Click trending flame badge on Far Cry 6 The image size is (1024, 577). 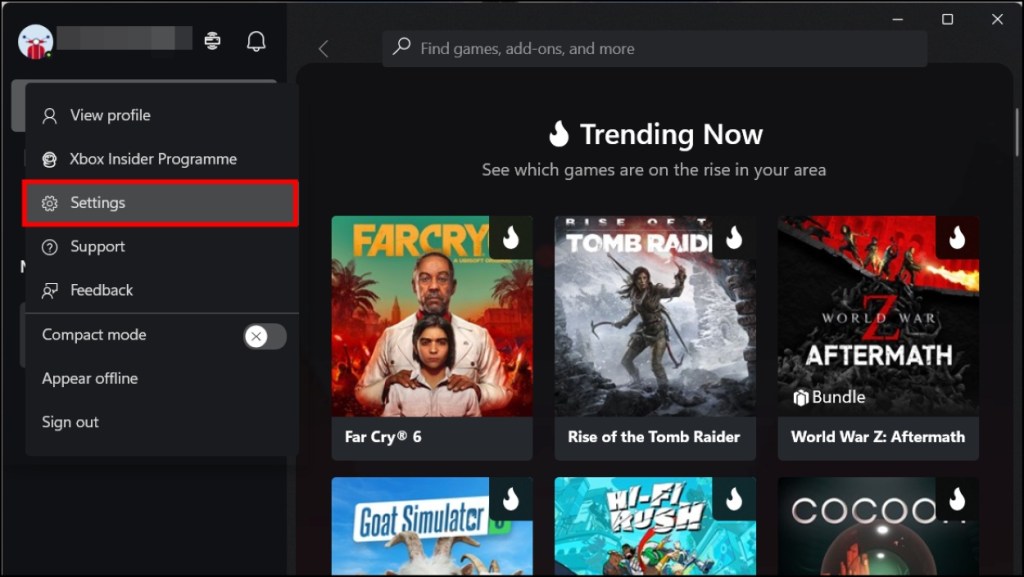click(x=511, y=238)
